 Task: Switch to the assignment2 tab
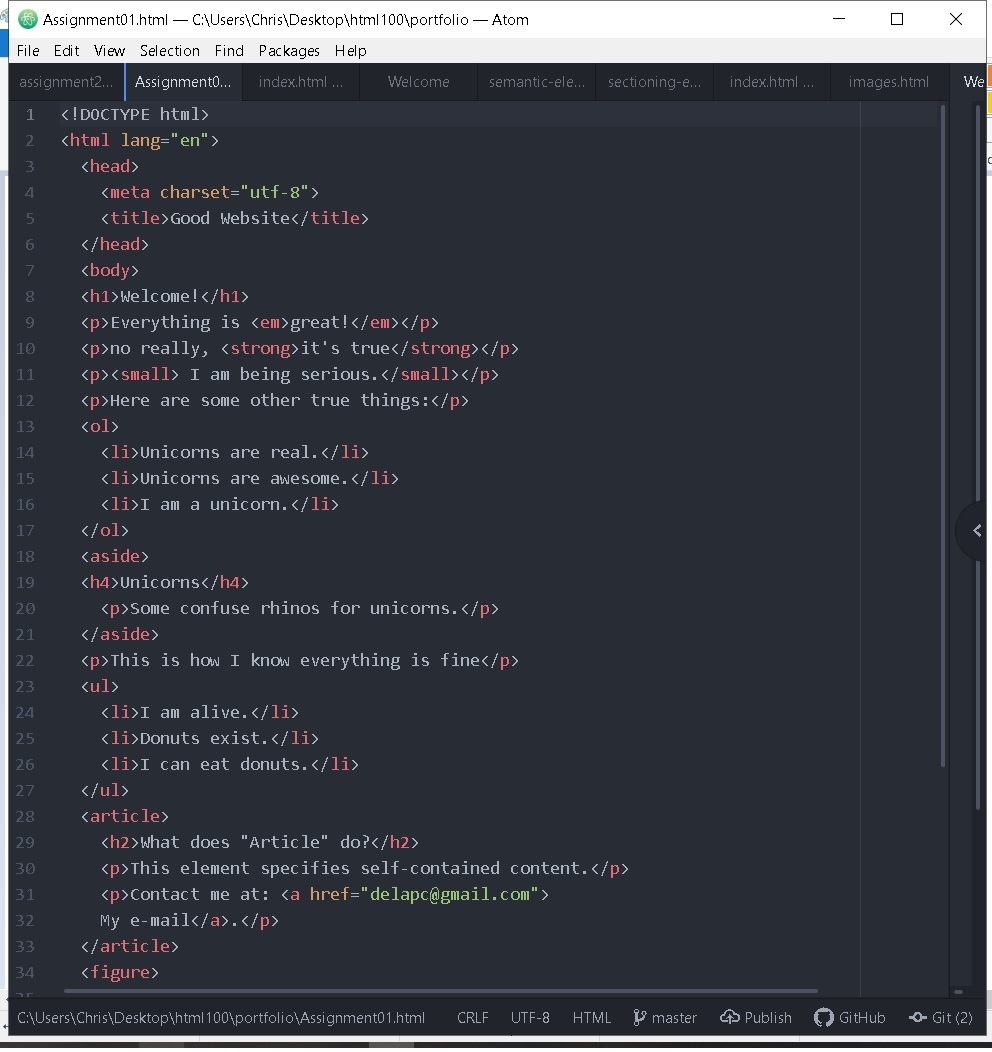(66, 82)
